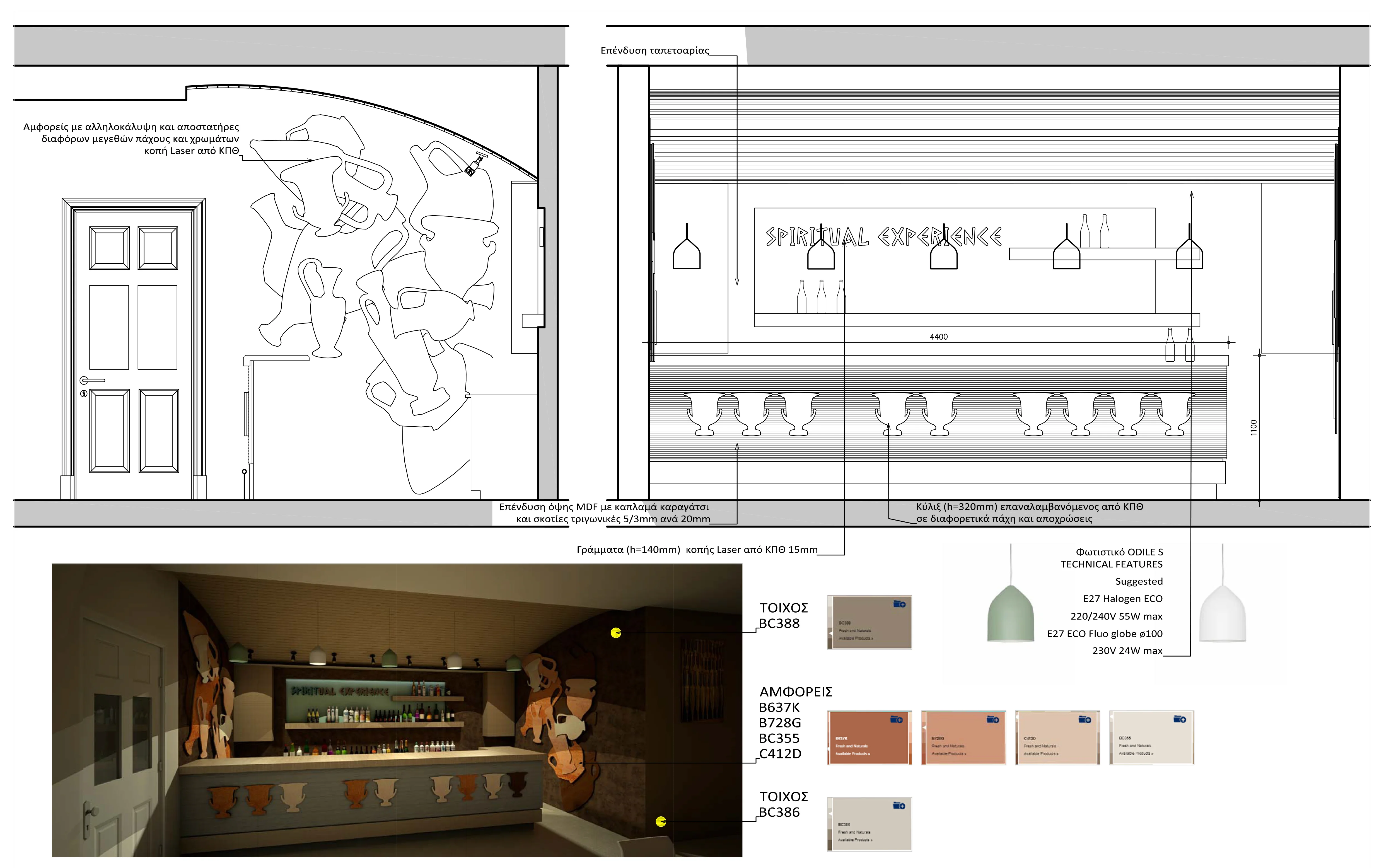The image size is (1384, 868).
Task: Click the upper yellow marker in render
Action: [x=616, y=633]
